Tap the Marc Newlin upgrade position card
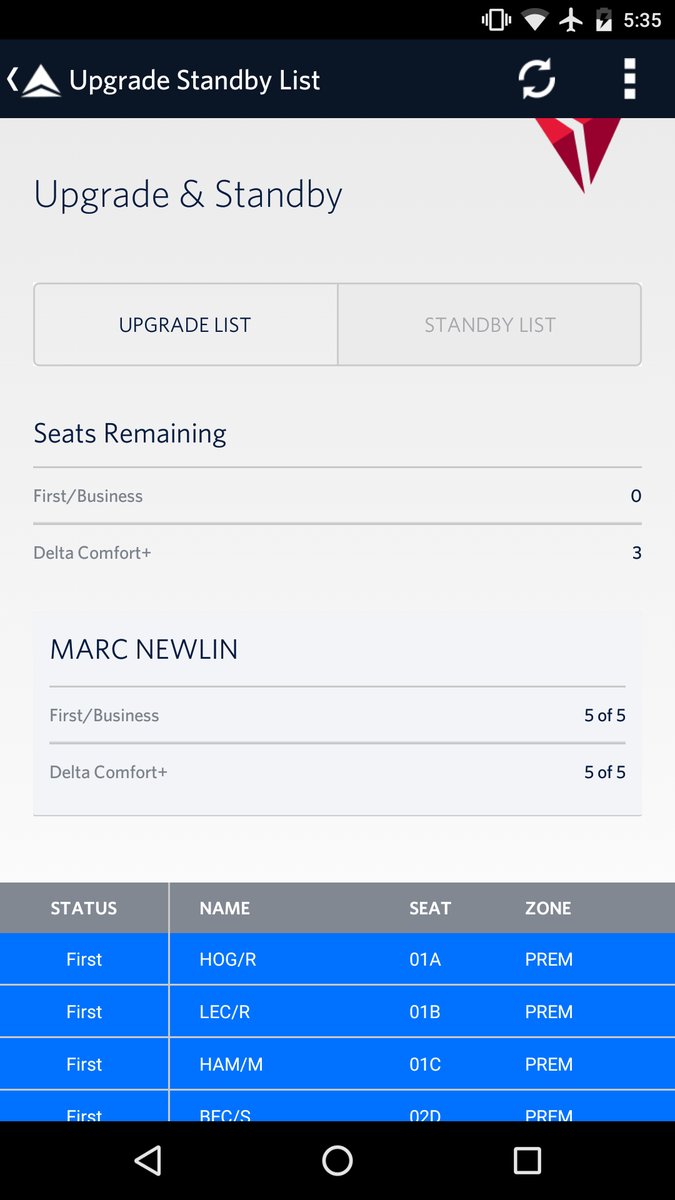This screenshot has height=1200, width=675. 337,713
